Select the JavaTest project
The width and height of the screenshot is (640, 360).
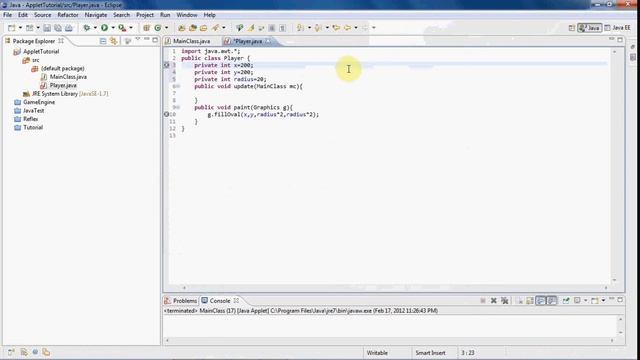pyautogui.click(x=33, y=111)
